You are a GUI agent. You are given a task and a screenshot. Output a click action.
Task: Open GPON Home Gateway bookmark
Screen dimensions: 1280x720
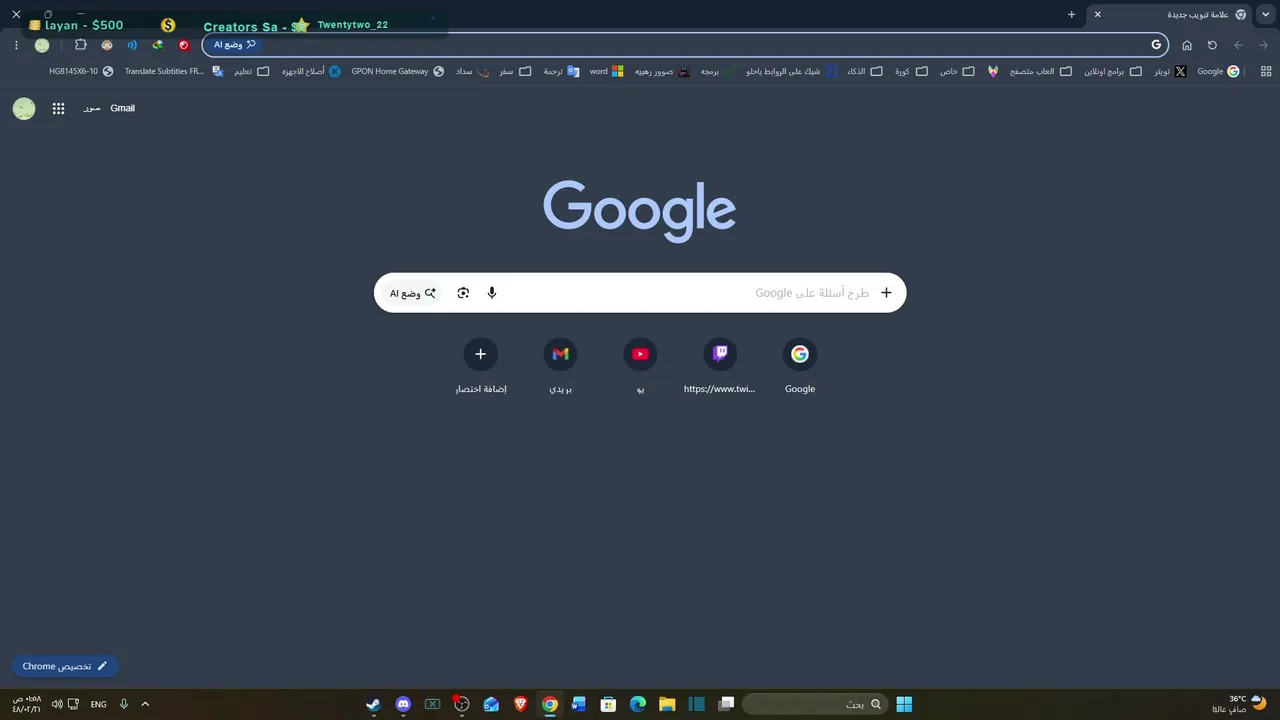[x=397, y=72]
